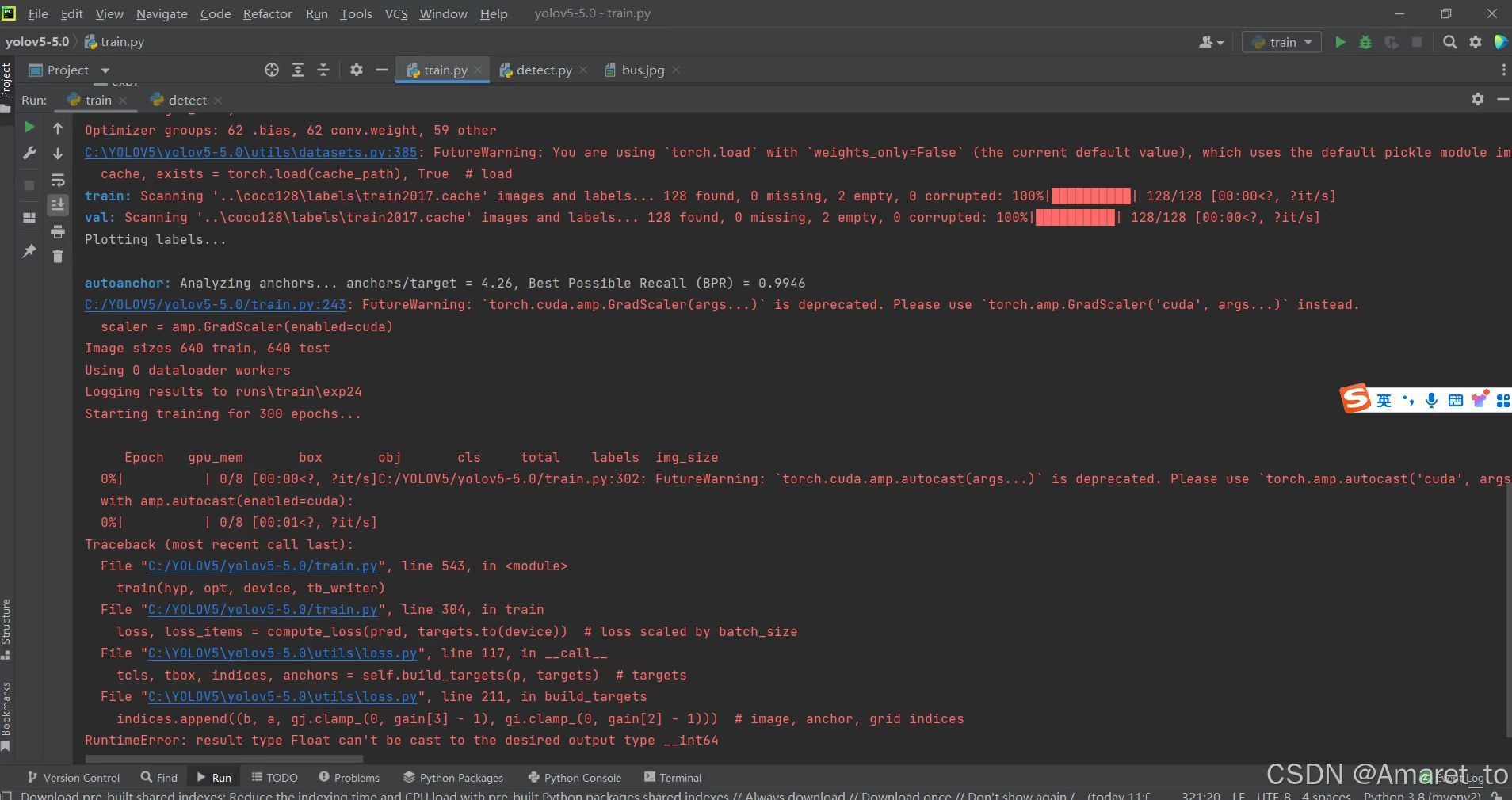The height and width of the screenshot is (800, 1512).
Task: Open the Problems tool window
Action: coord(349,778)
